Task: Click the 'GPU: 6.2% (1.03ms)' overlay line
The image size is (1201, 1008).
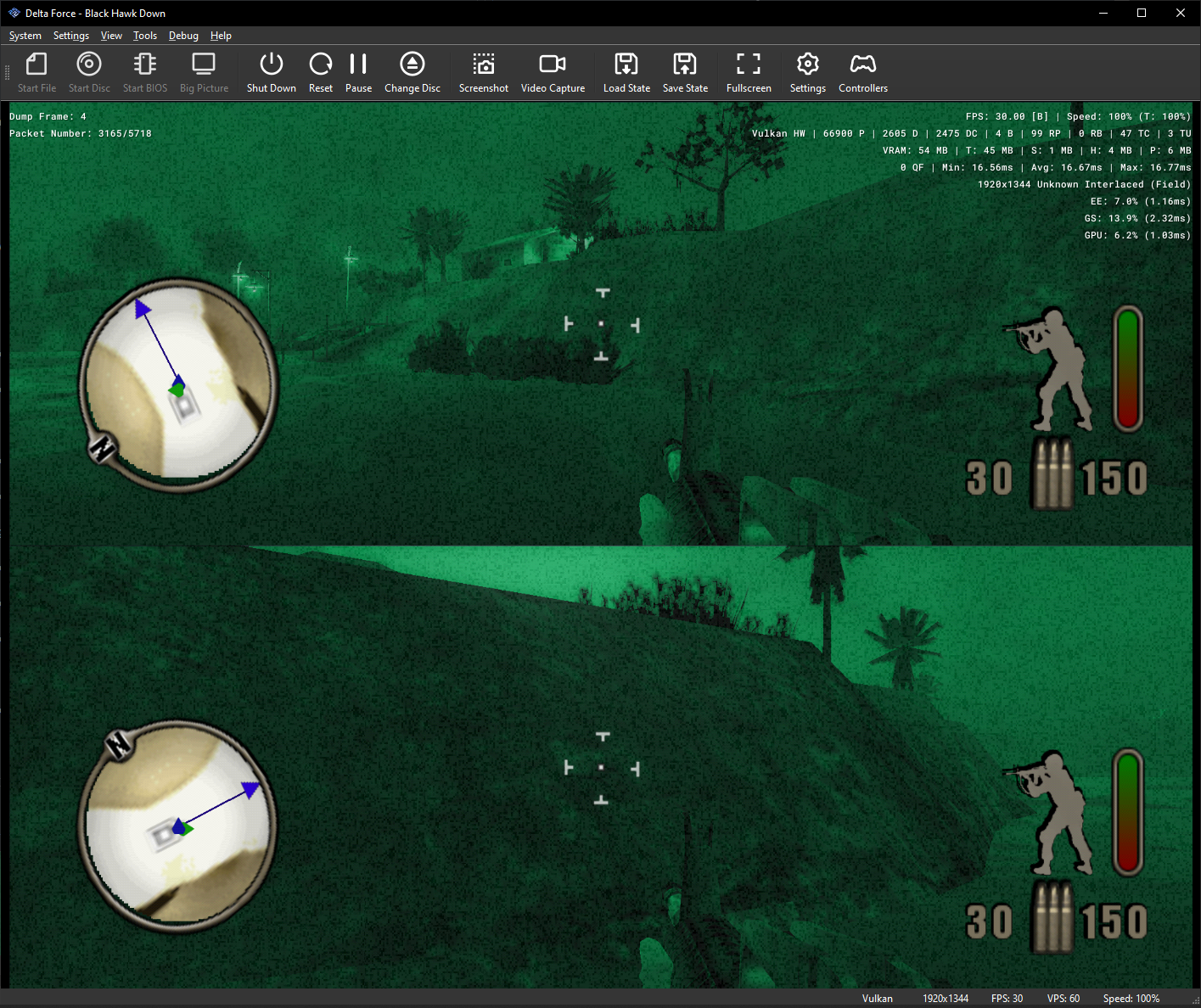Action: point(1137,235)
